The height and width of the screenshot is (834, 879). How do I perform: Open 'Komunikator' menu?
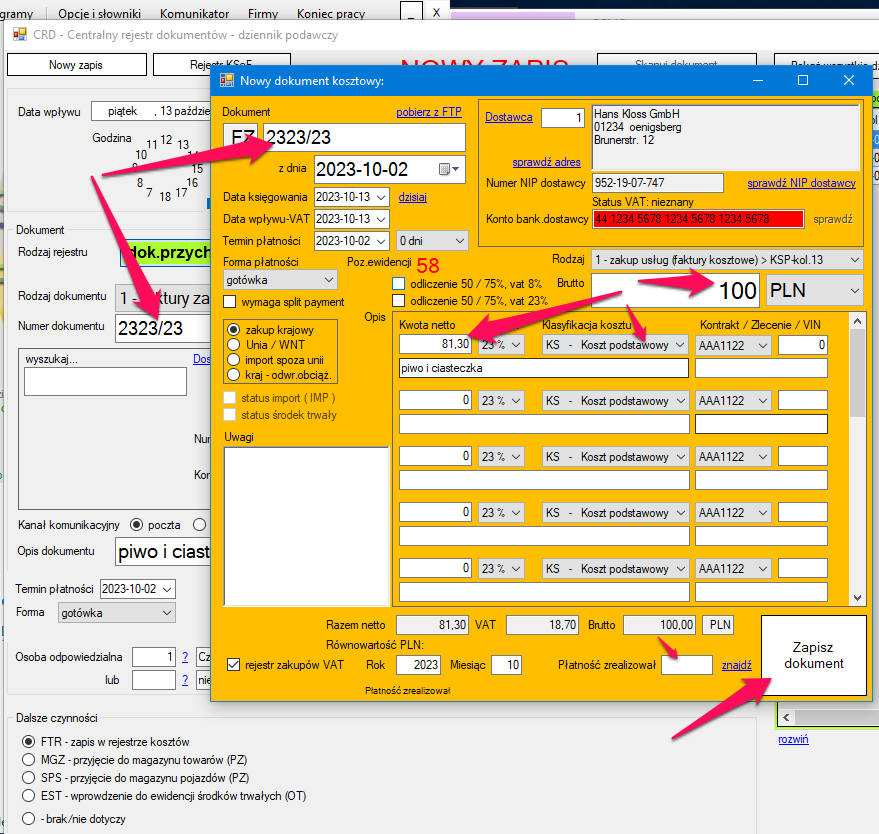click(195, 13)
